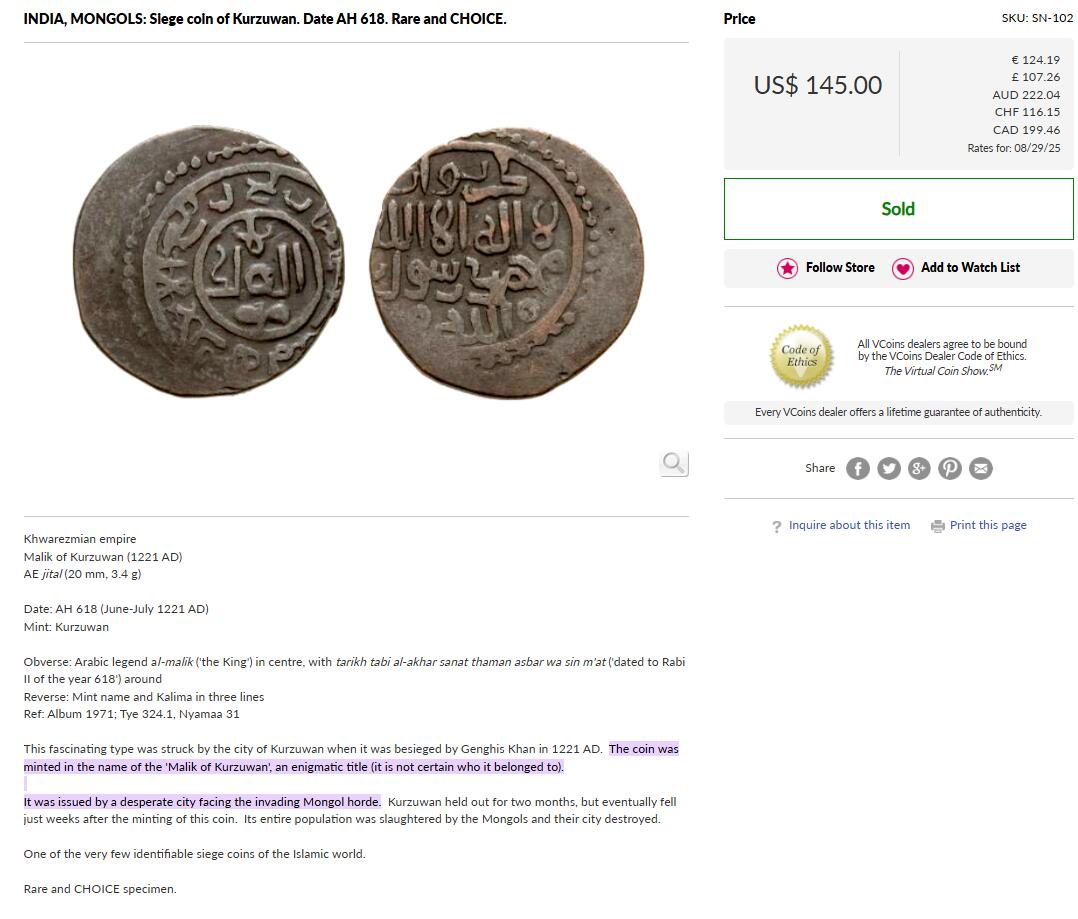Viewport: 1078px width, 919px height.
Task: Share on Facebook icon
Action: point(857,469)
